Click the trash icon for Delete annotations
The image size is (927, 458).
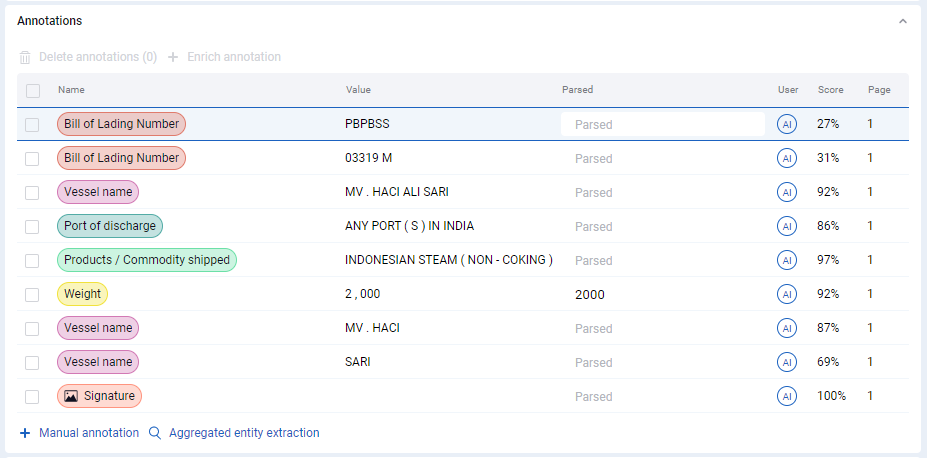pyautogui.click(x=25, y=57)
